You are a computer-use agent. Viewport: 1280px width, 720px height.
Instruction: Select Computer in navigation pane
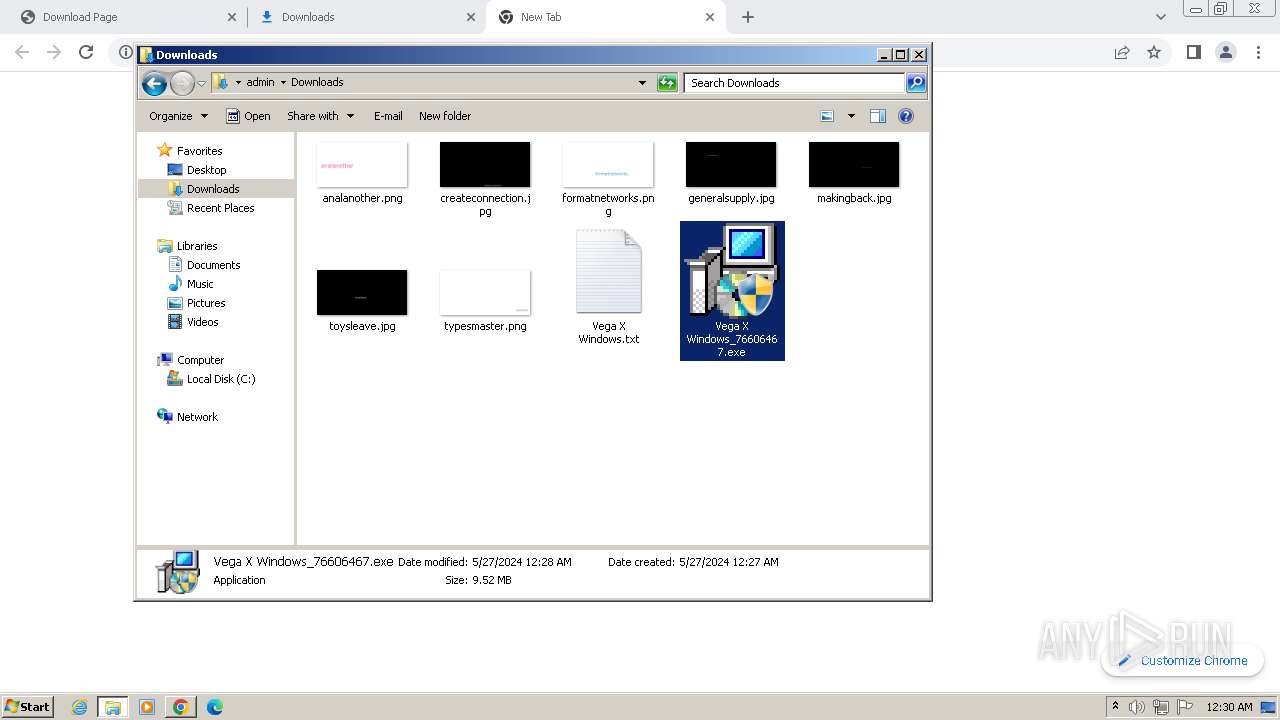pyautogui.click(x=200, y=360)
